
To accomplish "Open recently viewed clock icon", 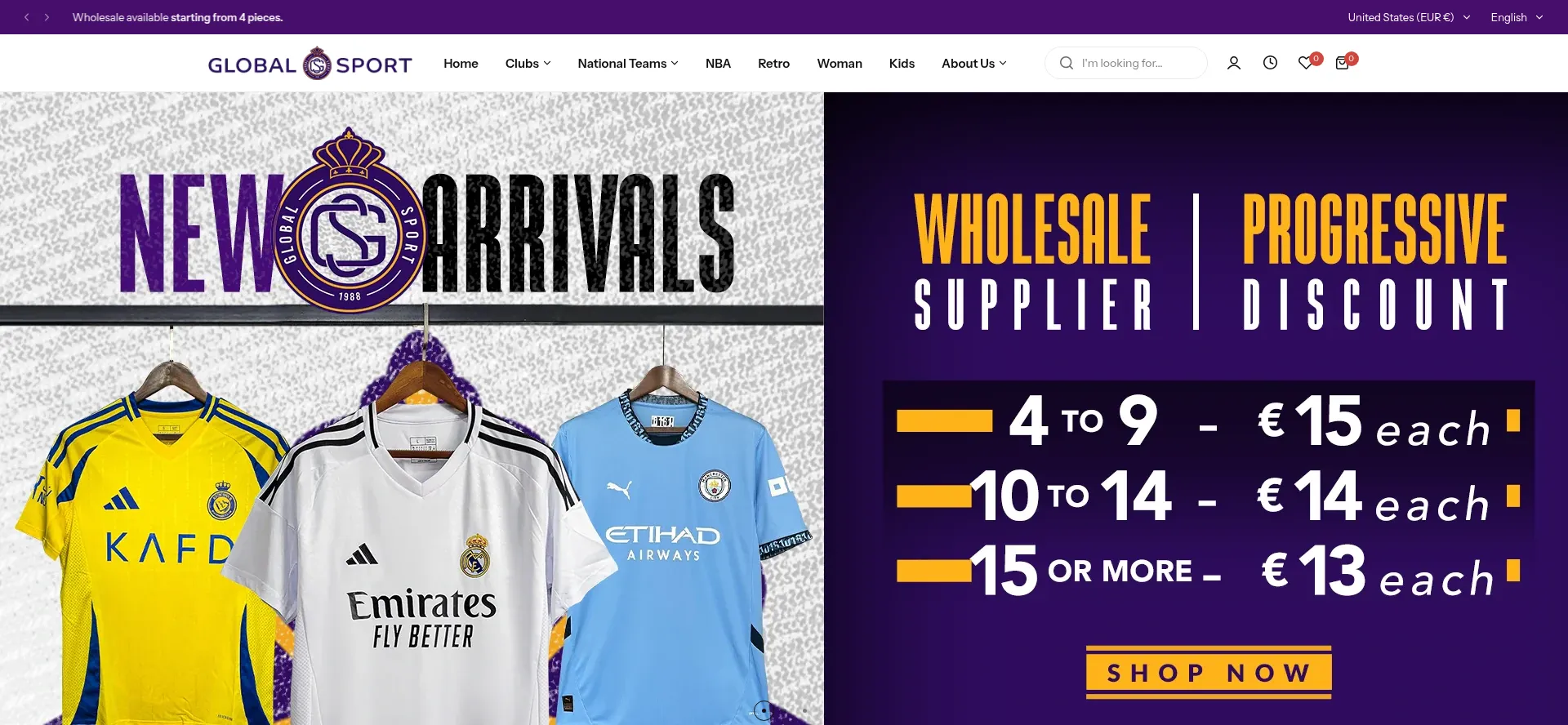I will pyautogui.click(x=1270, y=63).
